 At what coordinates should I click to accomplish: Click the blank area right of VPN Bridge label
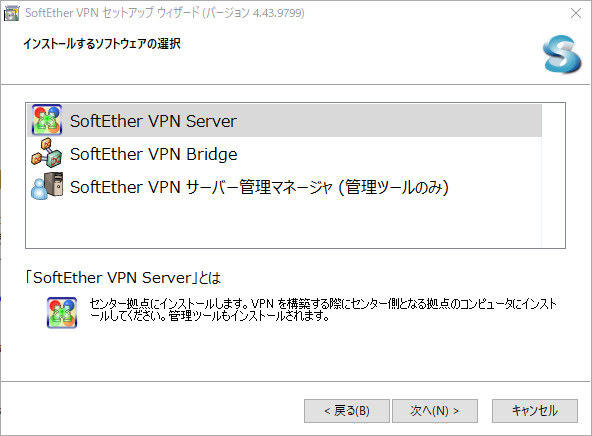[x=390, y=154]
